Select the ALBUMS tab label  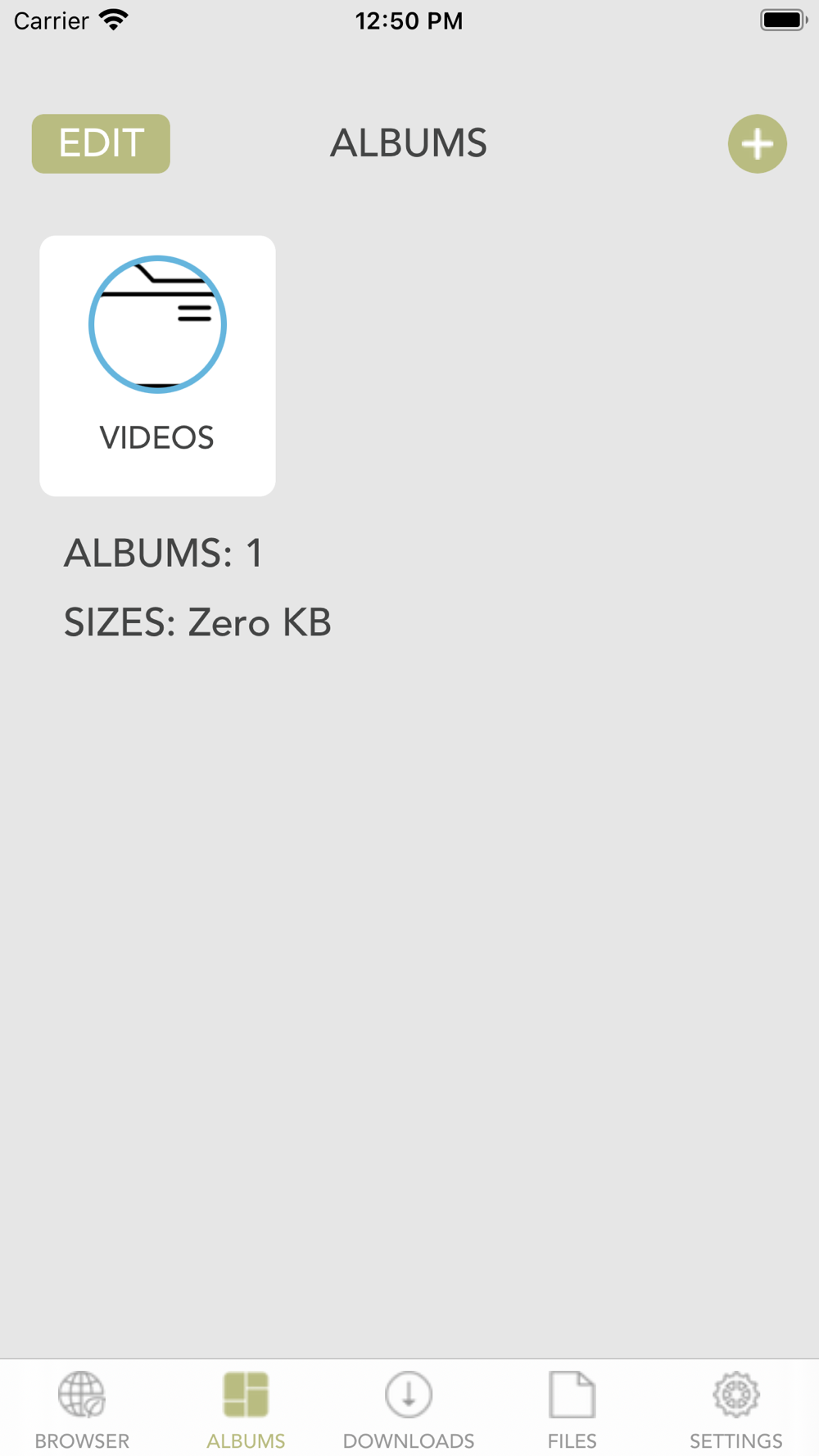tap(246, 1440)
